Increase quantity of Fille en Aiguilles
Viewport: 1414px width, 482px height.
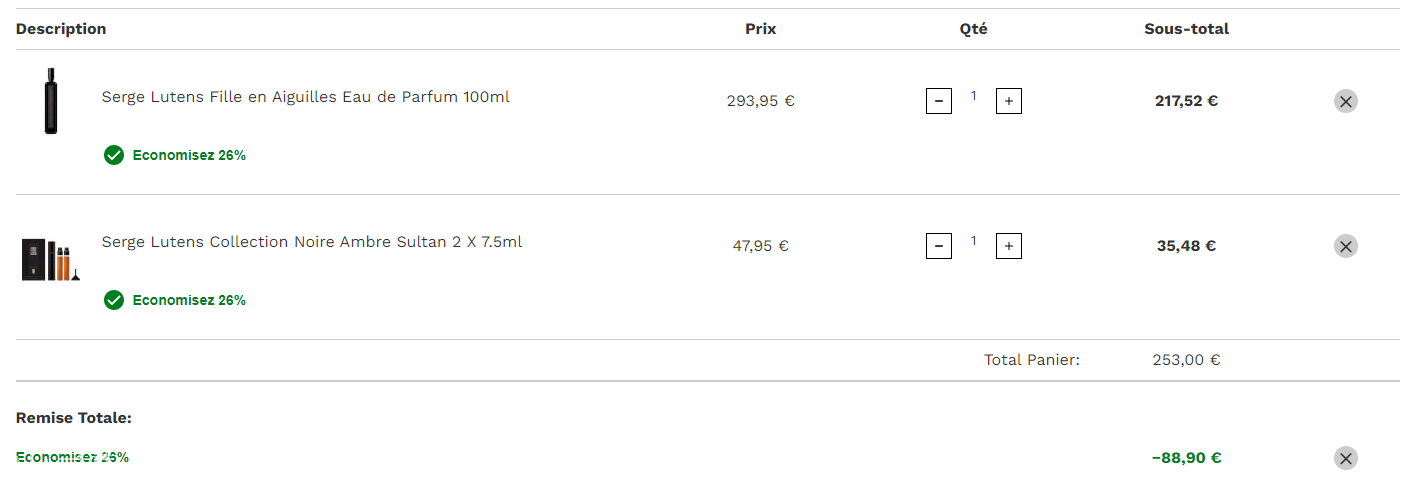click(1008, 101)
